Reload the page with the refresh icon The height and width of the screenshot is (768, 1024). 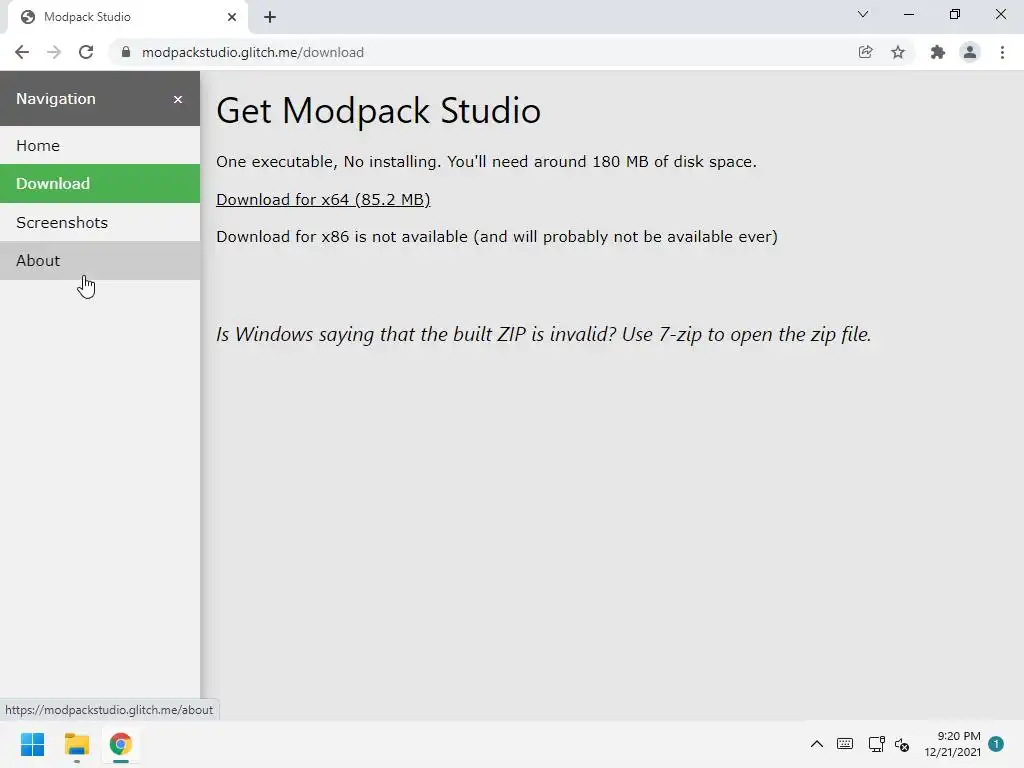(86, 52)
